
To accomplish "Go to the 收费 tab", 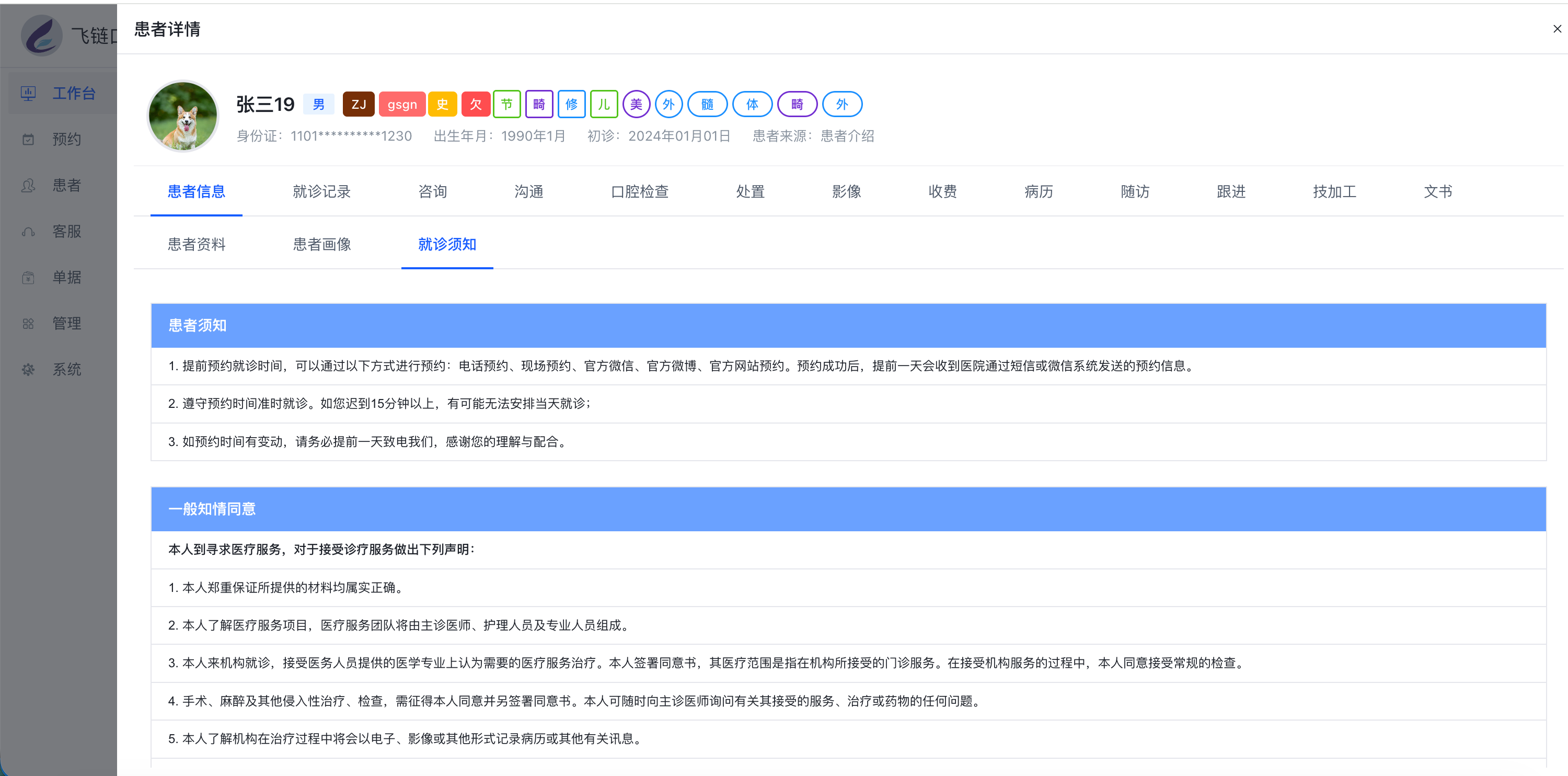I will 943,191.
